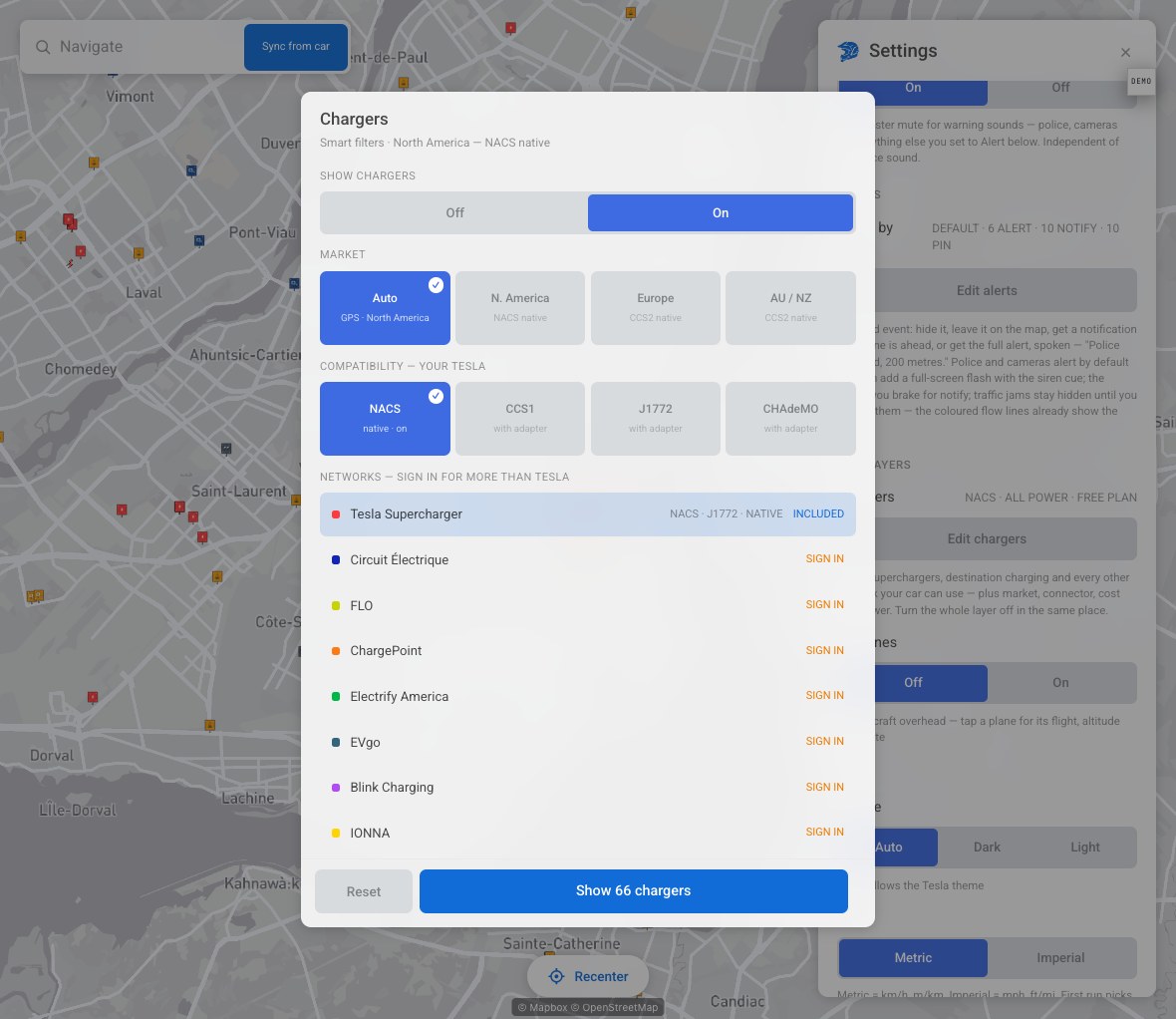This screenshot has width=1176, height=1019.
Task: Click the Tesla Supercharger network row
Action: pyautogui.click(x=587, y=514)
